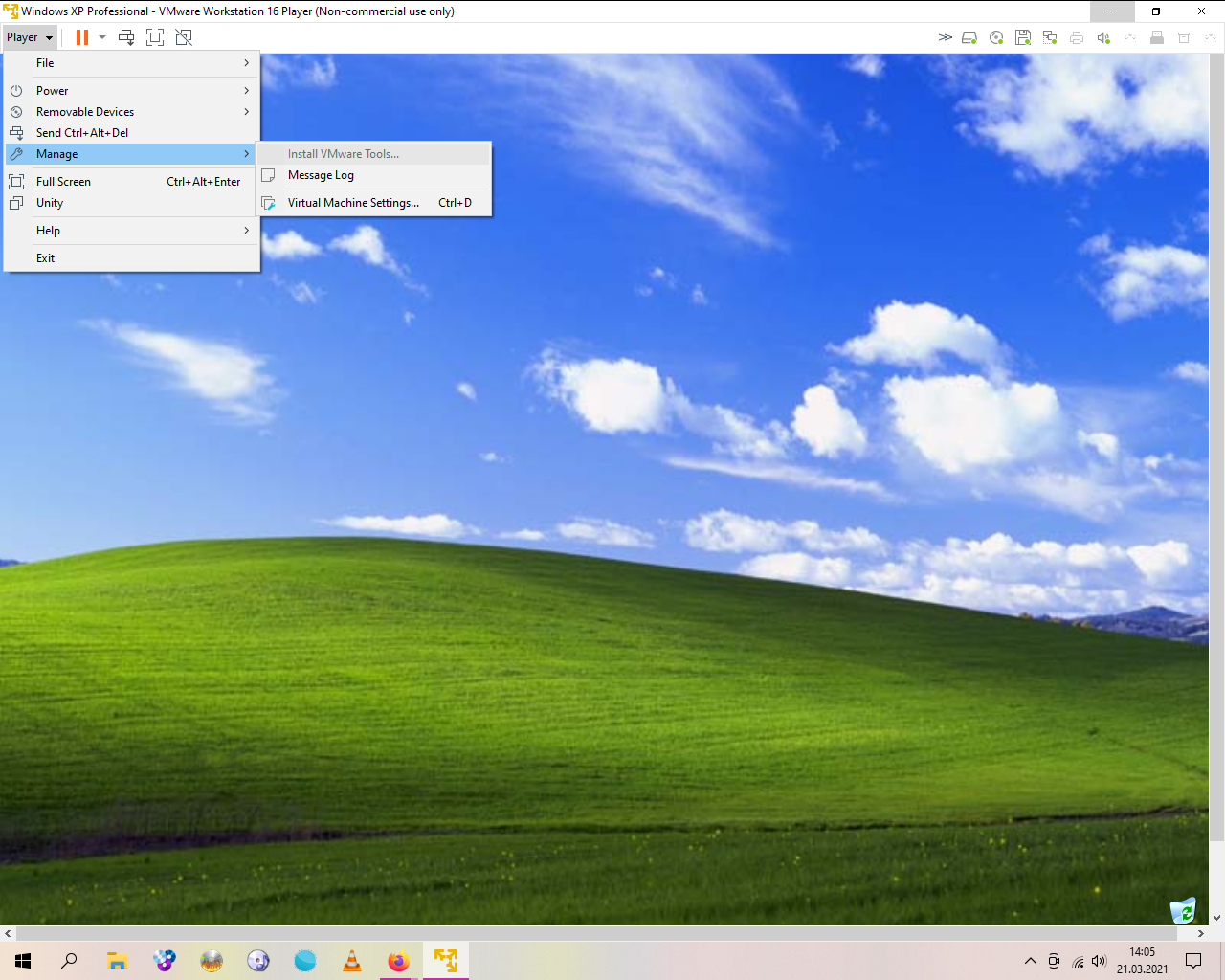Open the notification center
Screen dimensions: 1225x980
pos(1193,961)
